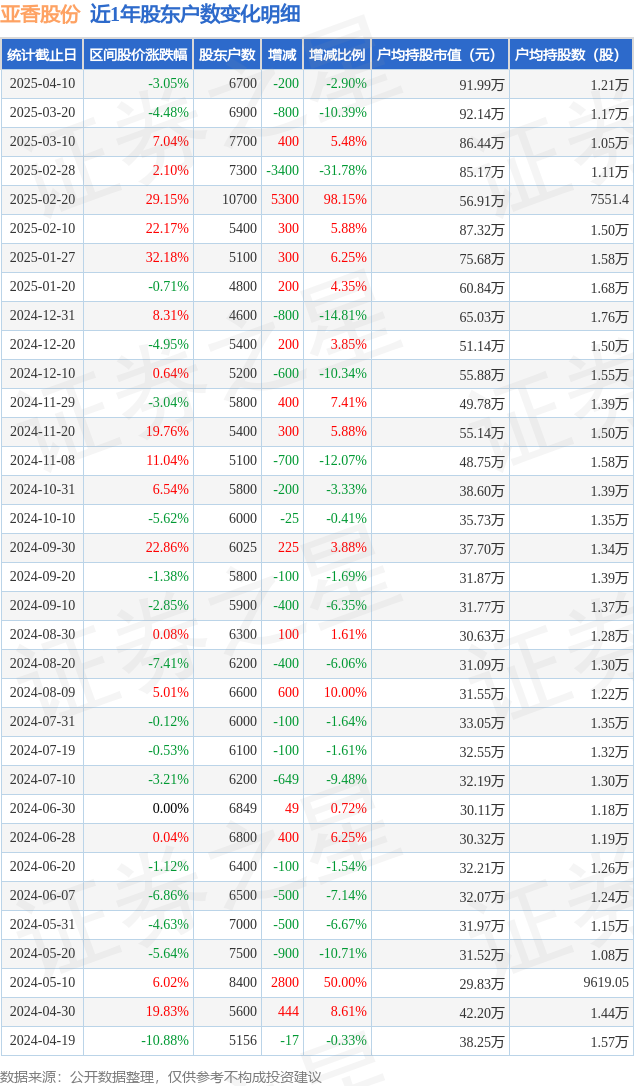Click the 区间股价涨跌幅 column header
The width and height of the screenshot is (634, 1086).
(x=138, y=55)
